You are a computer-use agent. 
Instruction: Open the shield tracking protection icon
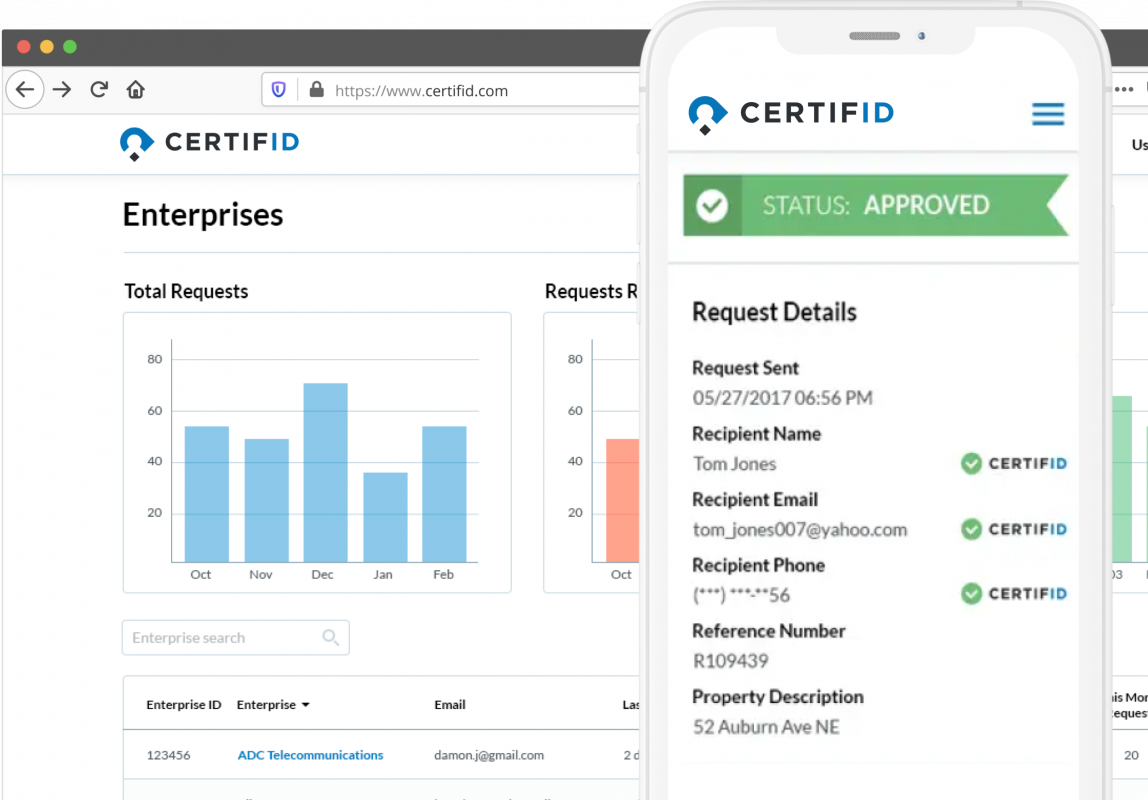(x=279, y=89)
